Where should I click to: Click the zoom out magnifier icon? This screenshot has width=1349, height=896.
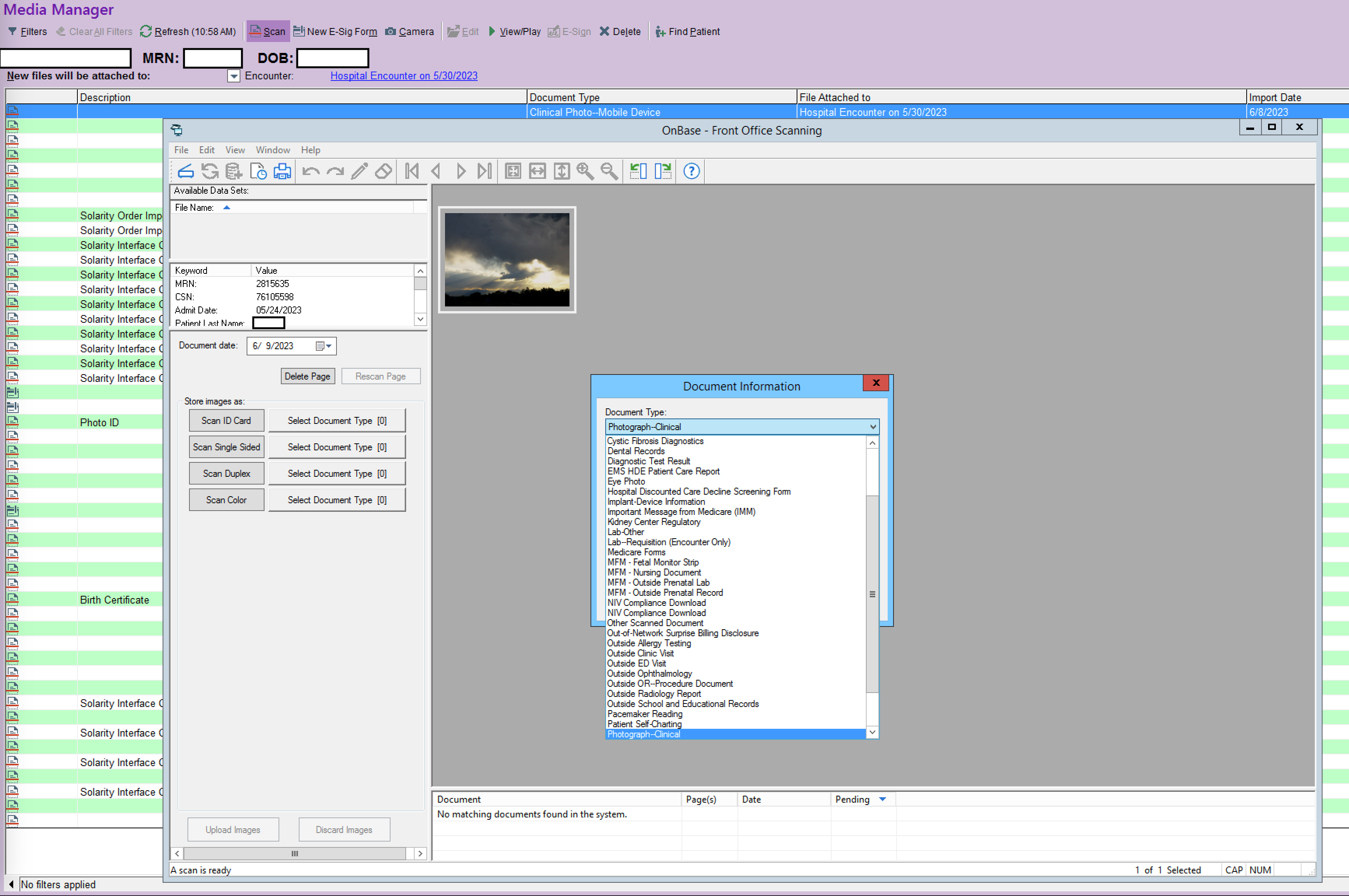pyautogui.click(x=609, y=171)
